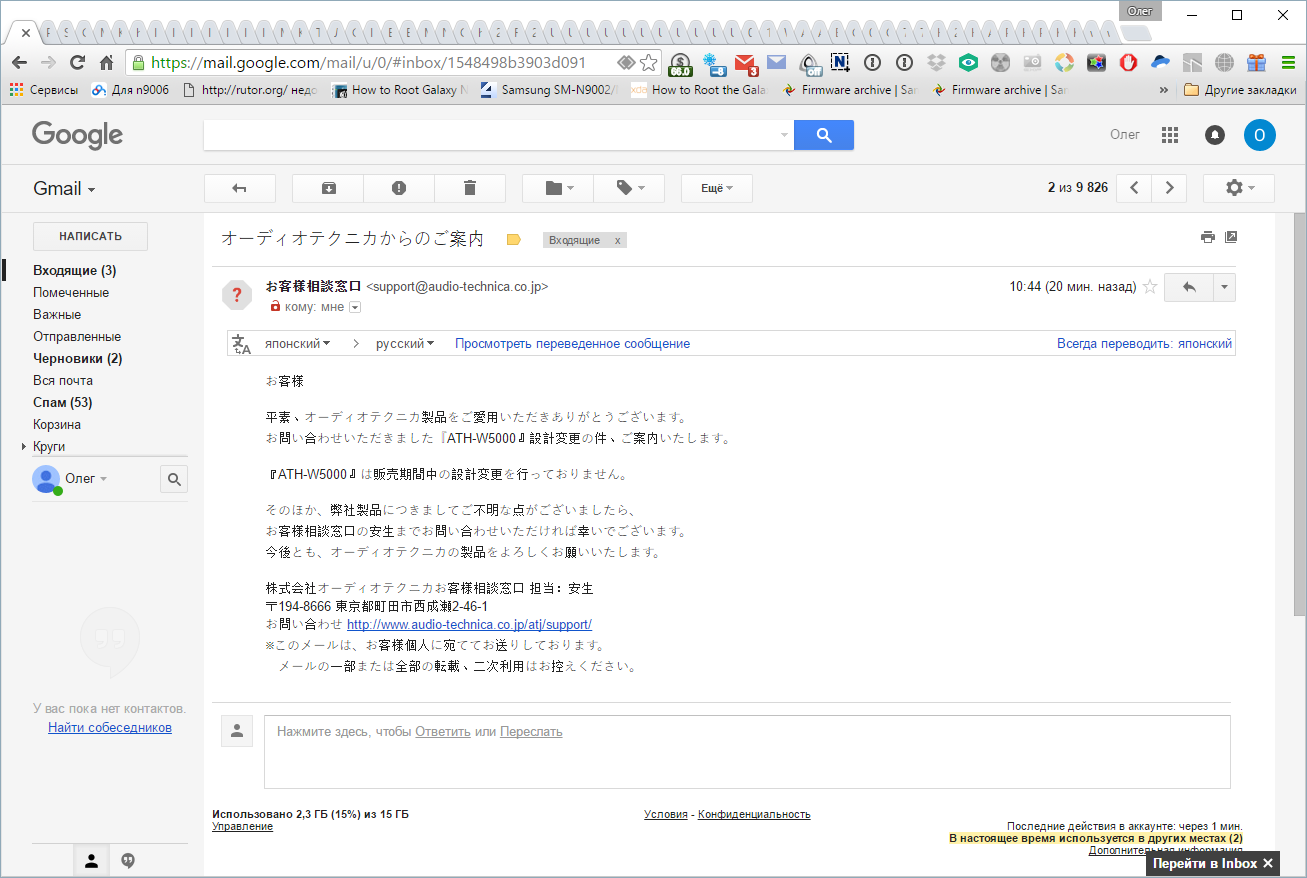1307x878 pixels.
Task: Click the reply arrow button
Action: point(1189,287)
